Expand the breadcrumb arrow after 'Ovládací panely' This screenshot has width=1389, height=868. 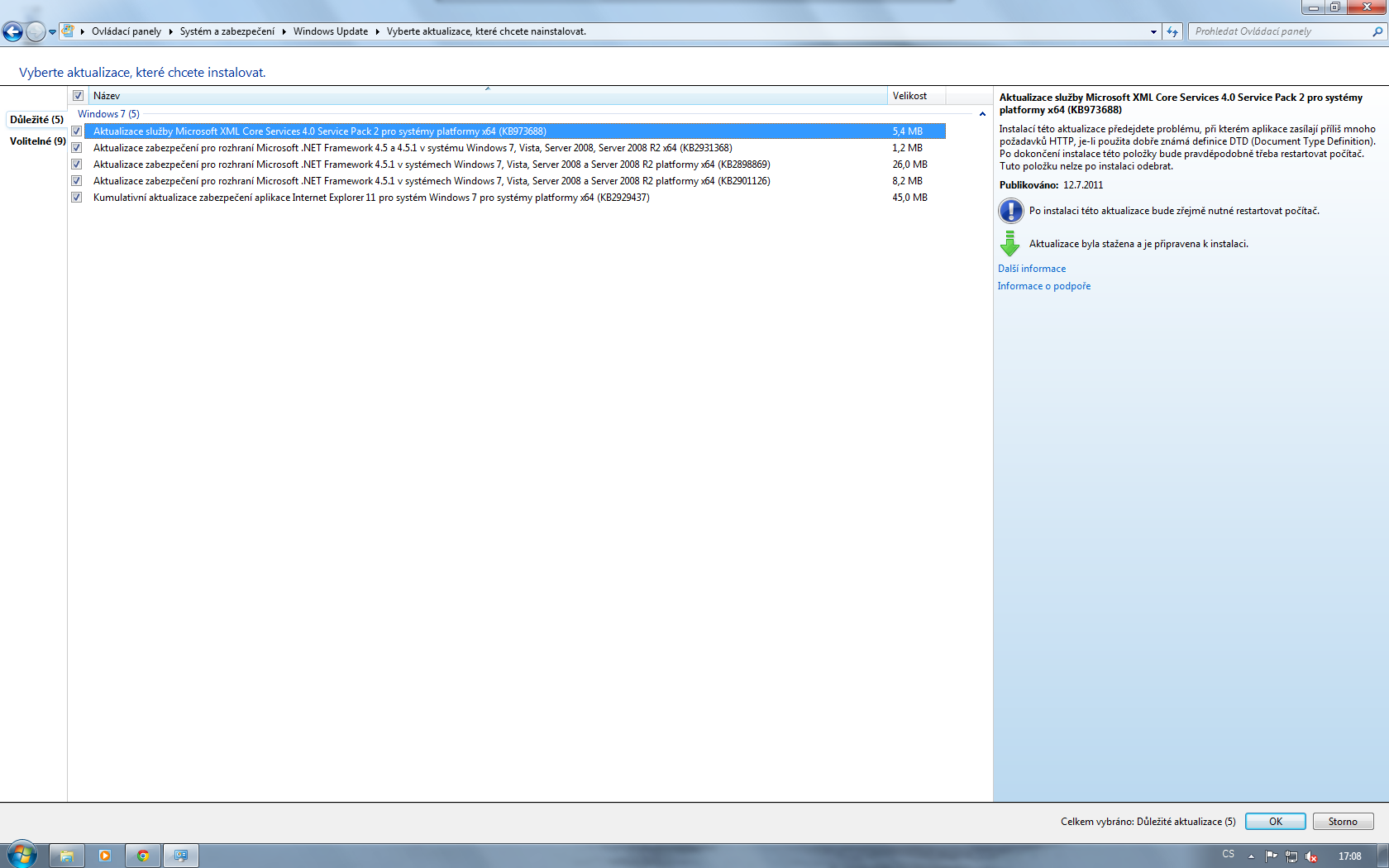coord(171,31)
